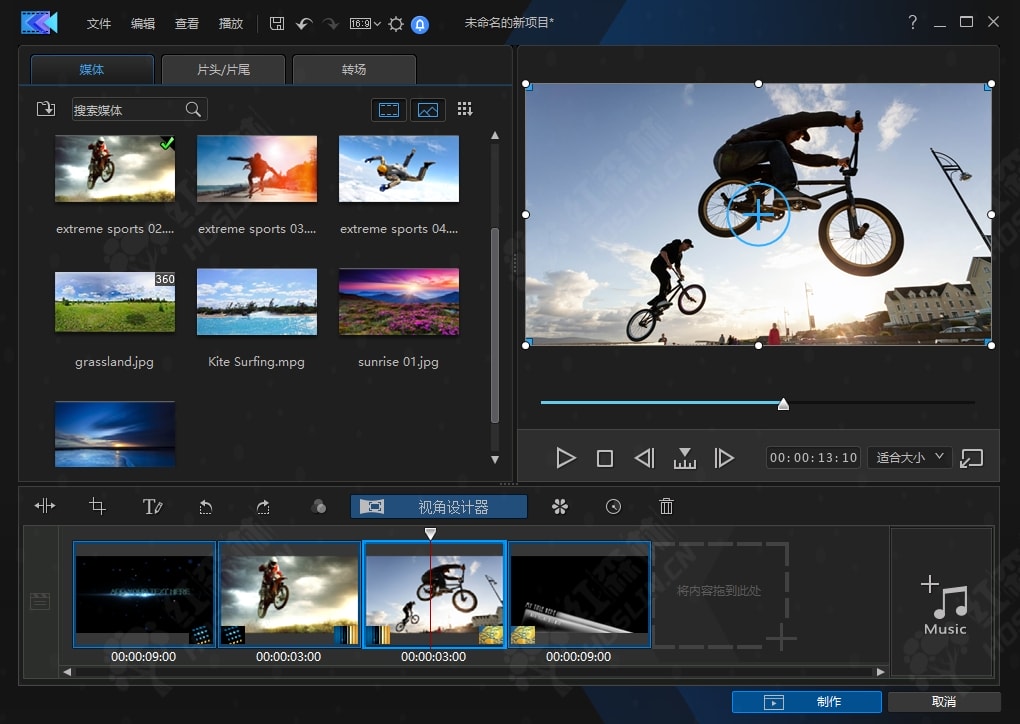Open the 文件 menu

pyautogui.click(x=99, y=23)
